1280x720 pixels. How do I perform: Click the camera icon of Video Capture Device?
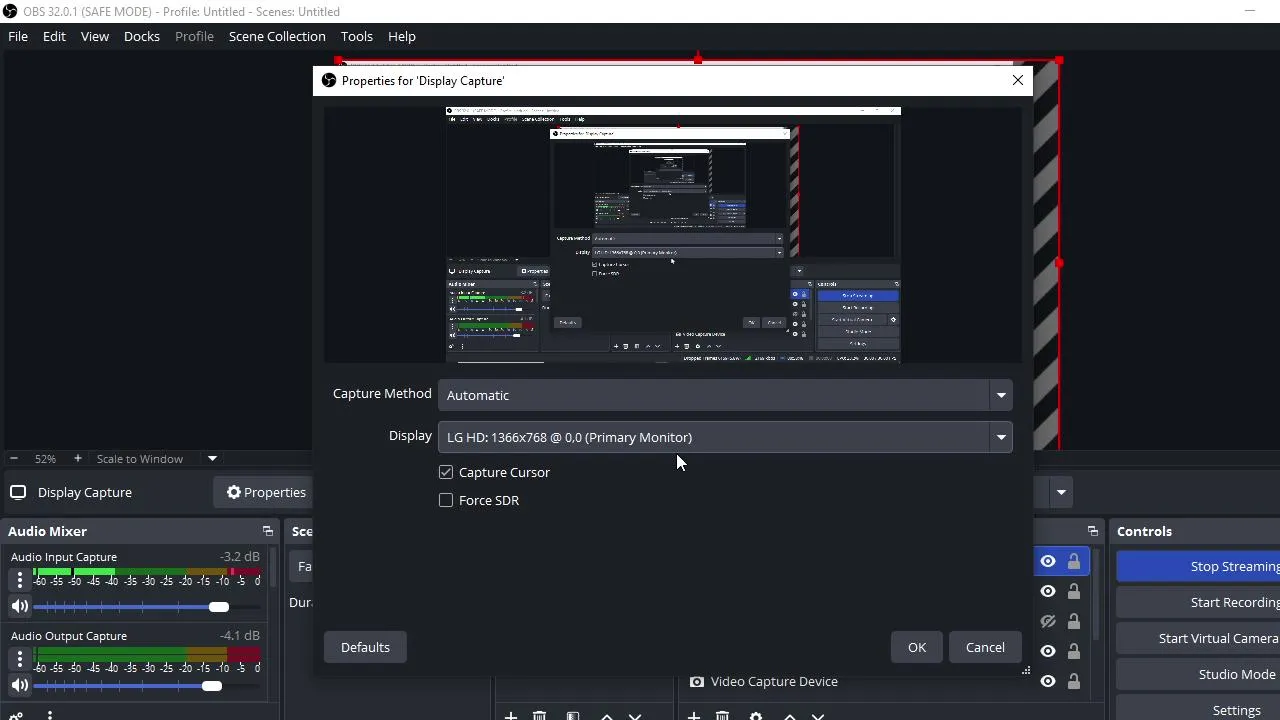[x=697, y=682]
